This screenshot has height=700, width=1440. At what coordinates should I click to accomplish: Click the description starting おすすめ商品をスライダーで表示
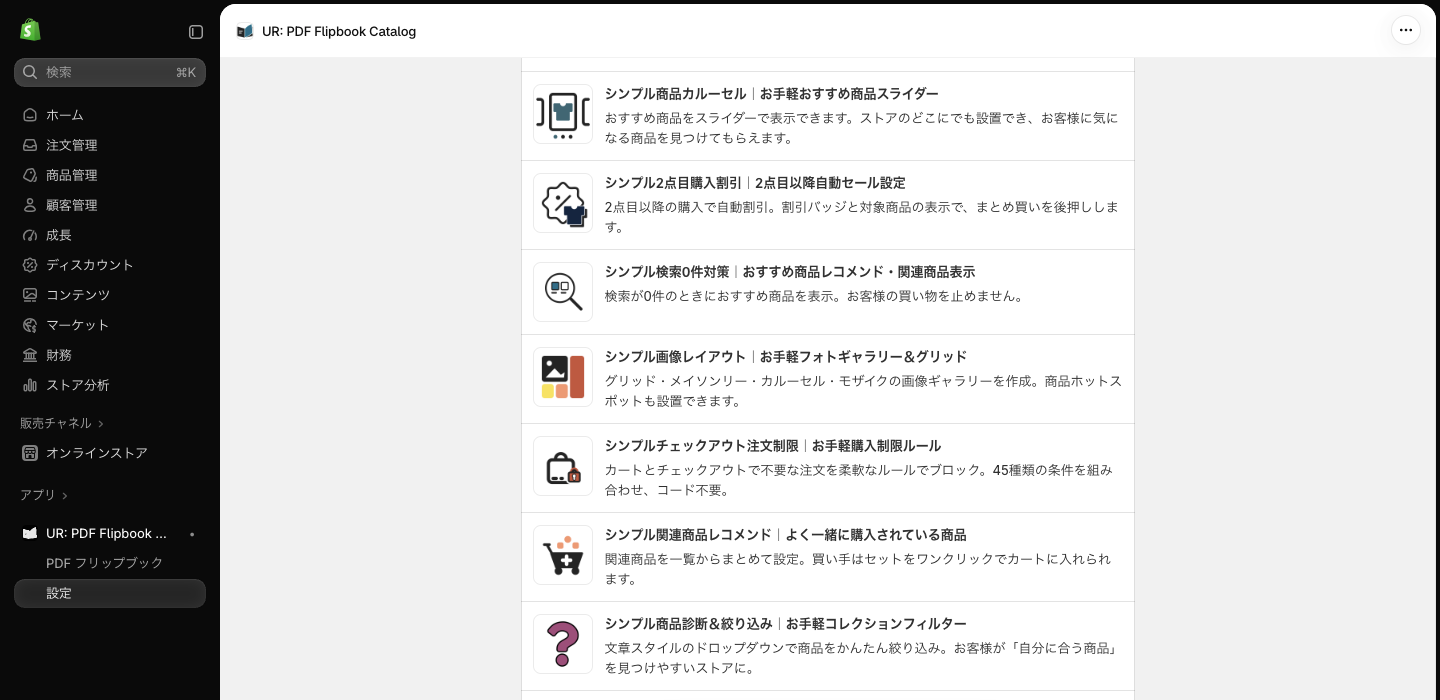[x=862, y=128]
